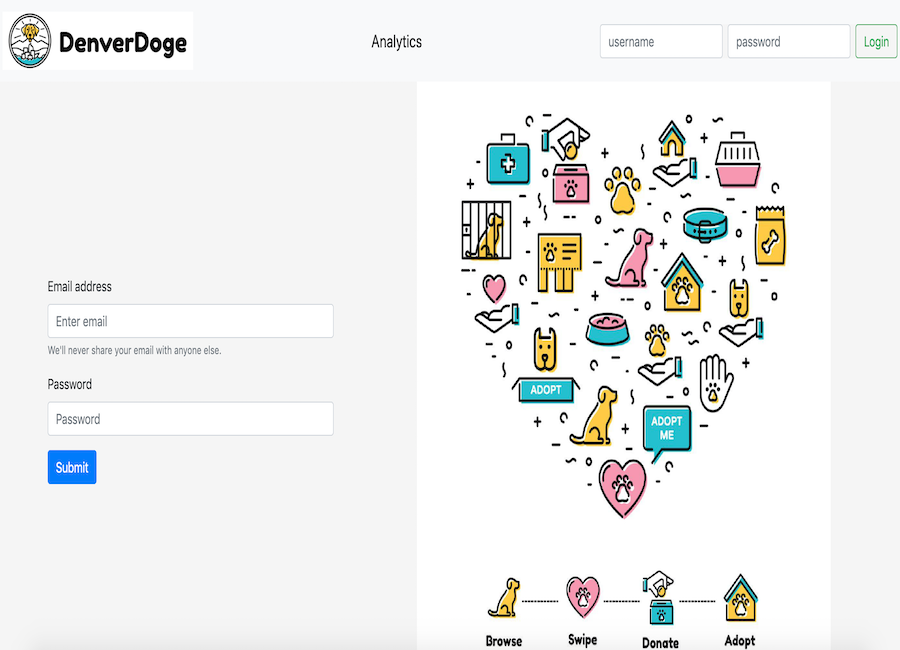Click the Enter email input field
900x650 pixels.
pos(190,322)
